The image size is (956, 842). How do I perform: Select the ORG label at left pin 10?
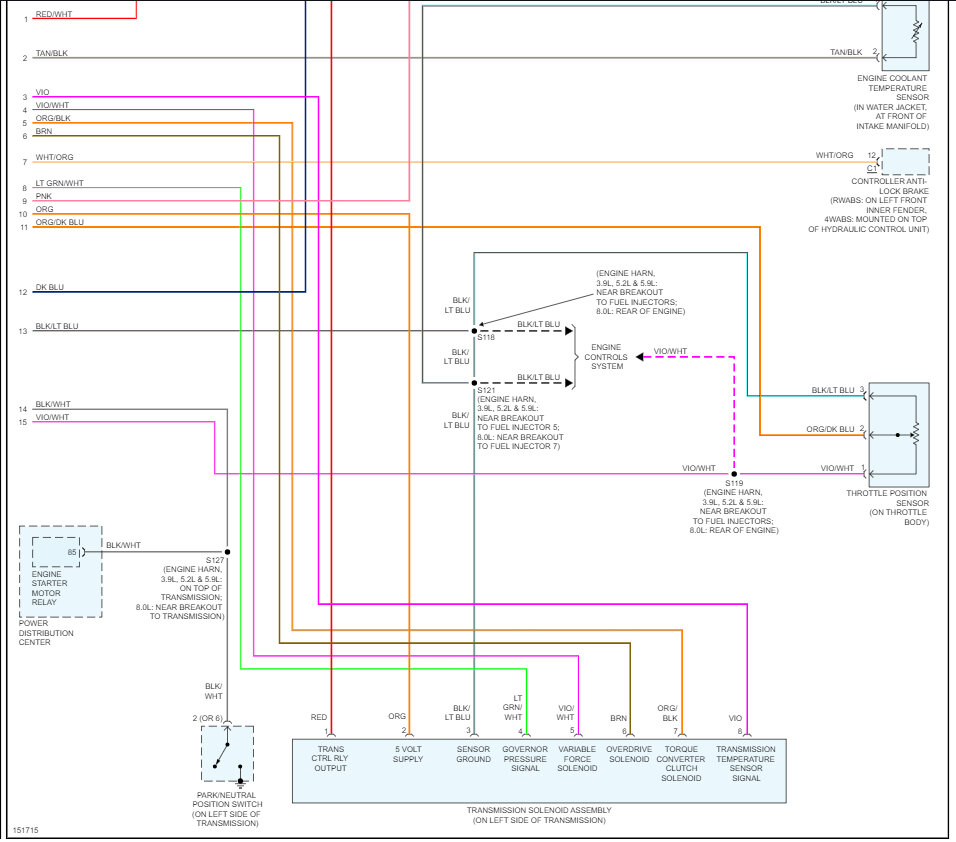(x=44, y=209)
